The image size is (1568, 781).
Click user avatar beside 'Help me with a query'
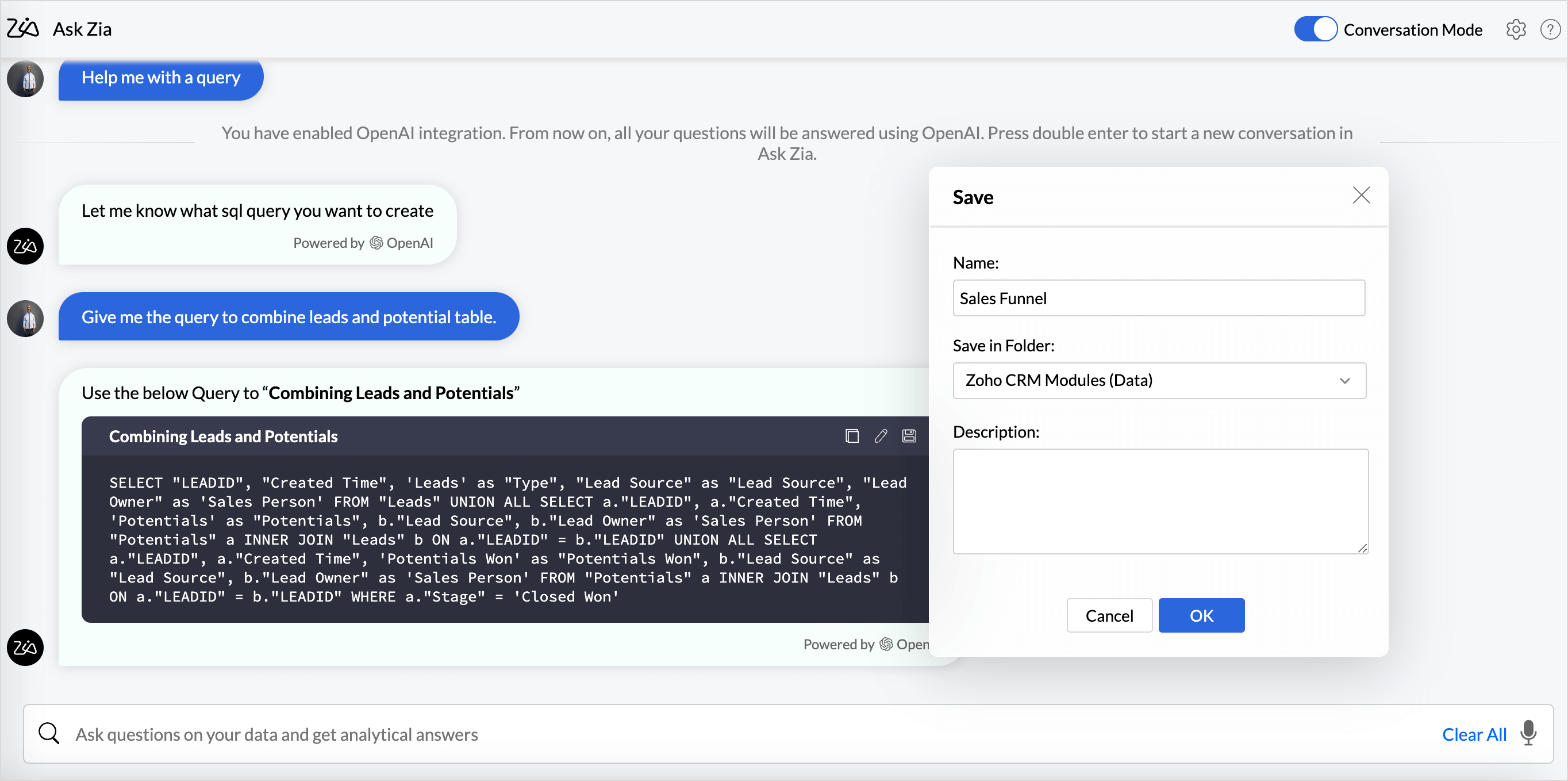(25, 79)
